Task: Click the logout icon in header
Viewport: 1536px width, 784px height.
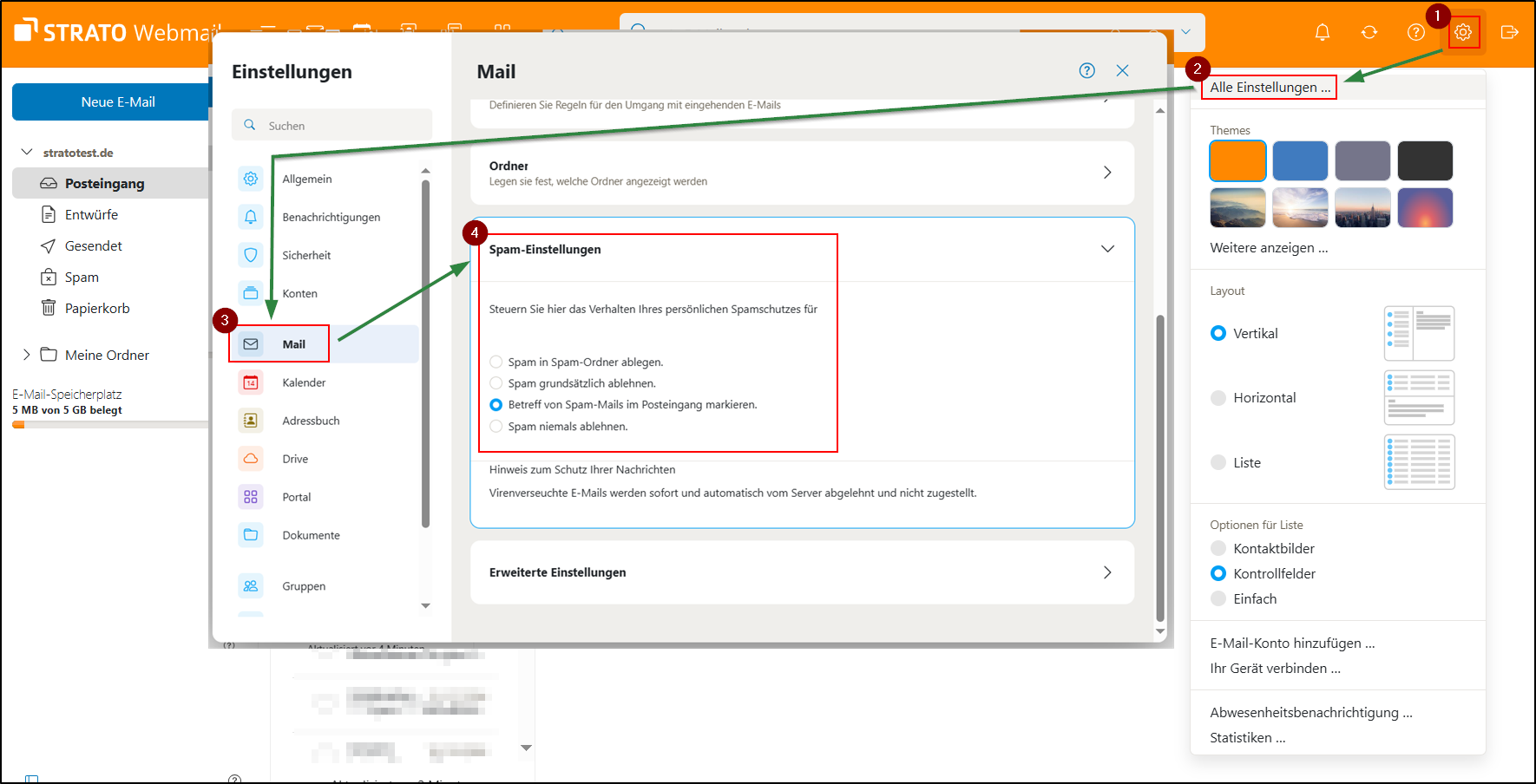Action: coord(1509,32)
